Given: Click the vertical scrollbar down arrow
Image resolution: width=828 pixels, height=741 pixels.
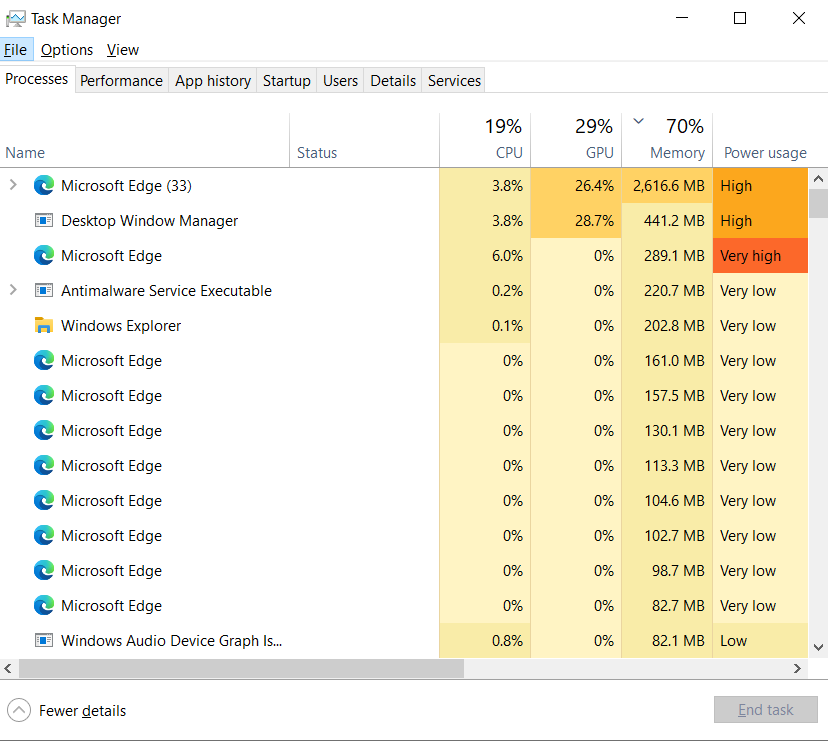Looking at the screenshot, I should pyautogui.click(x=818, y=647).
